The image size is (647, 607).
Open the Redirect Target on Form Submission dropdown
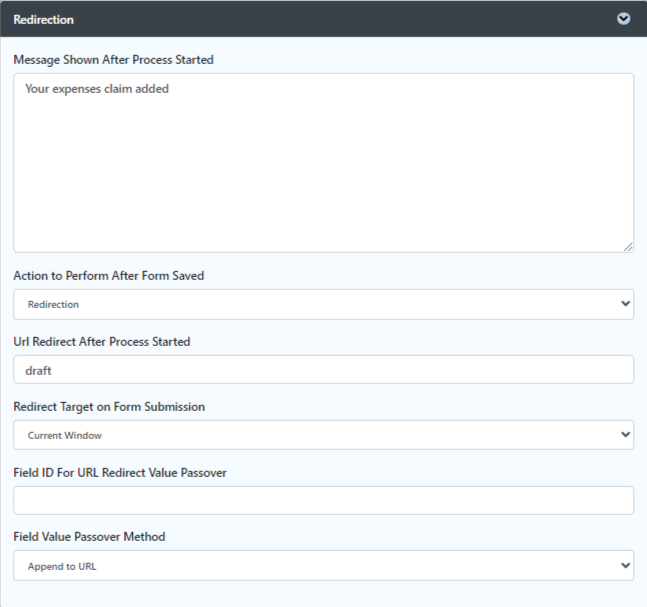click(x=324, y=435)
